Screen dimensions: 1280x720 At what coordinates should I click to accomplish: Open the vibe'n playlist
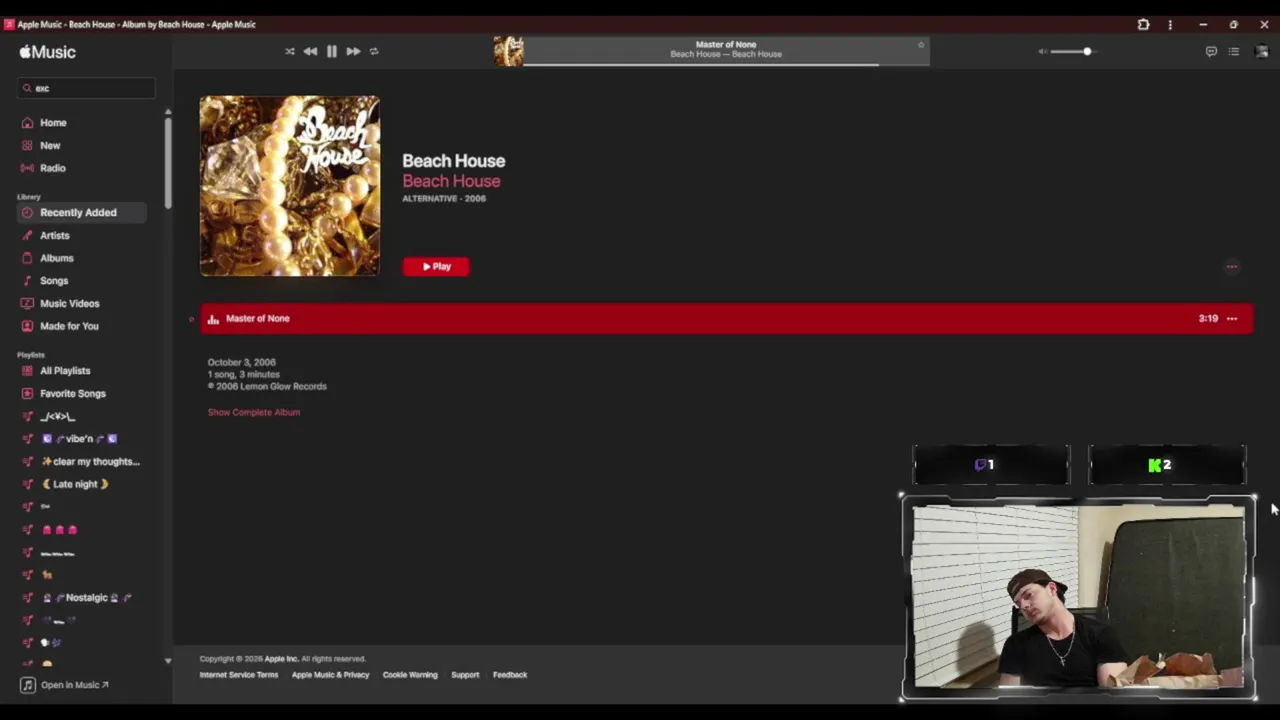pyautogui.click(x=81, y=439)
